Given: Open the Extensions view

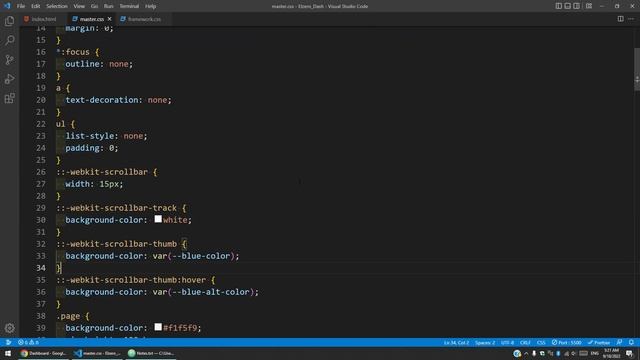Looking at the screenshot, I should [9, 98].
